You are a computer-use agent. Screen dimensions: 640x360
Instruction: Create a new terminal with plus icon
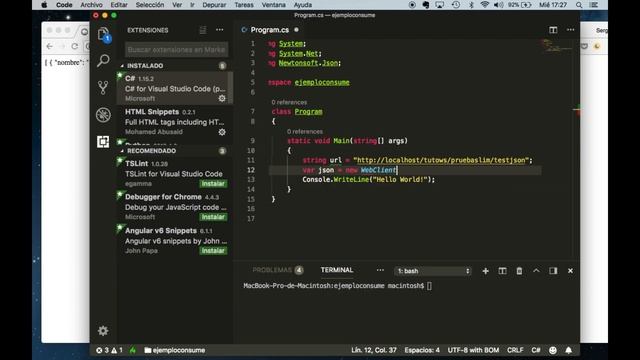[485, 271]
